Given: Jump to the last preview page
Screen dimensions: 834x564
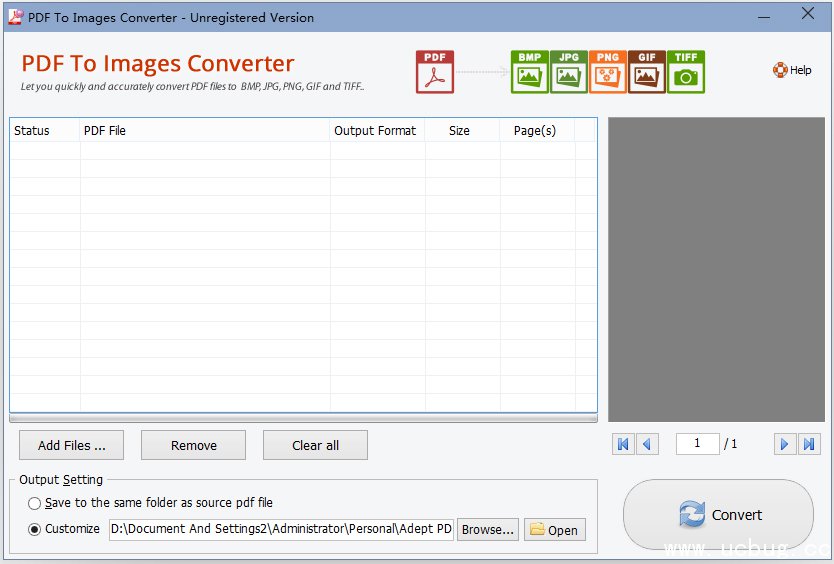Looking at the screenshot, I should pyautogui.click(x=809, y=444).
